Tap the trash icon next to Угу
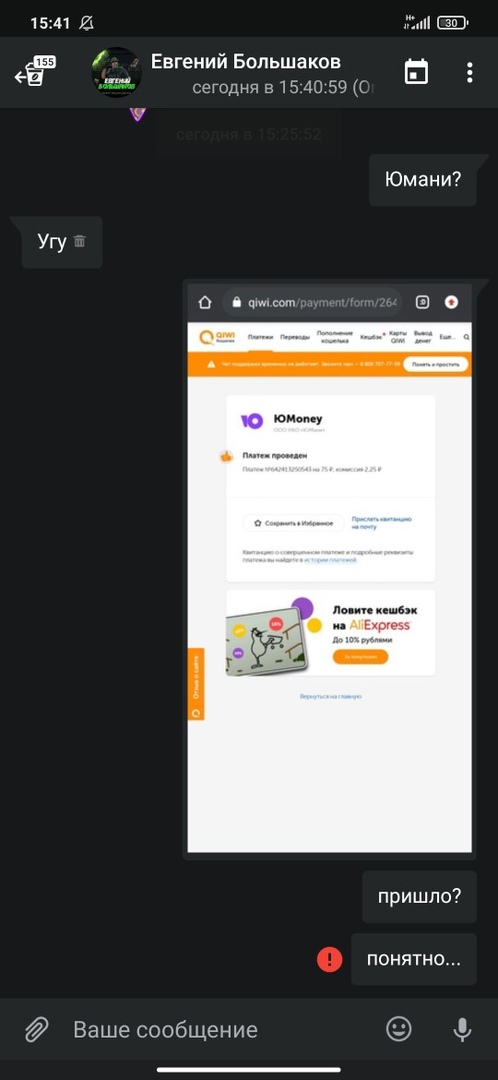 pos(80,241)
